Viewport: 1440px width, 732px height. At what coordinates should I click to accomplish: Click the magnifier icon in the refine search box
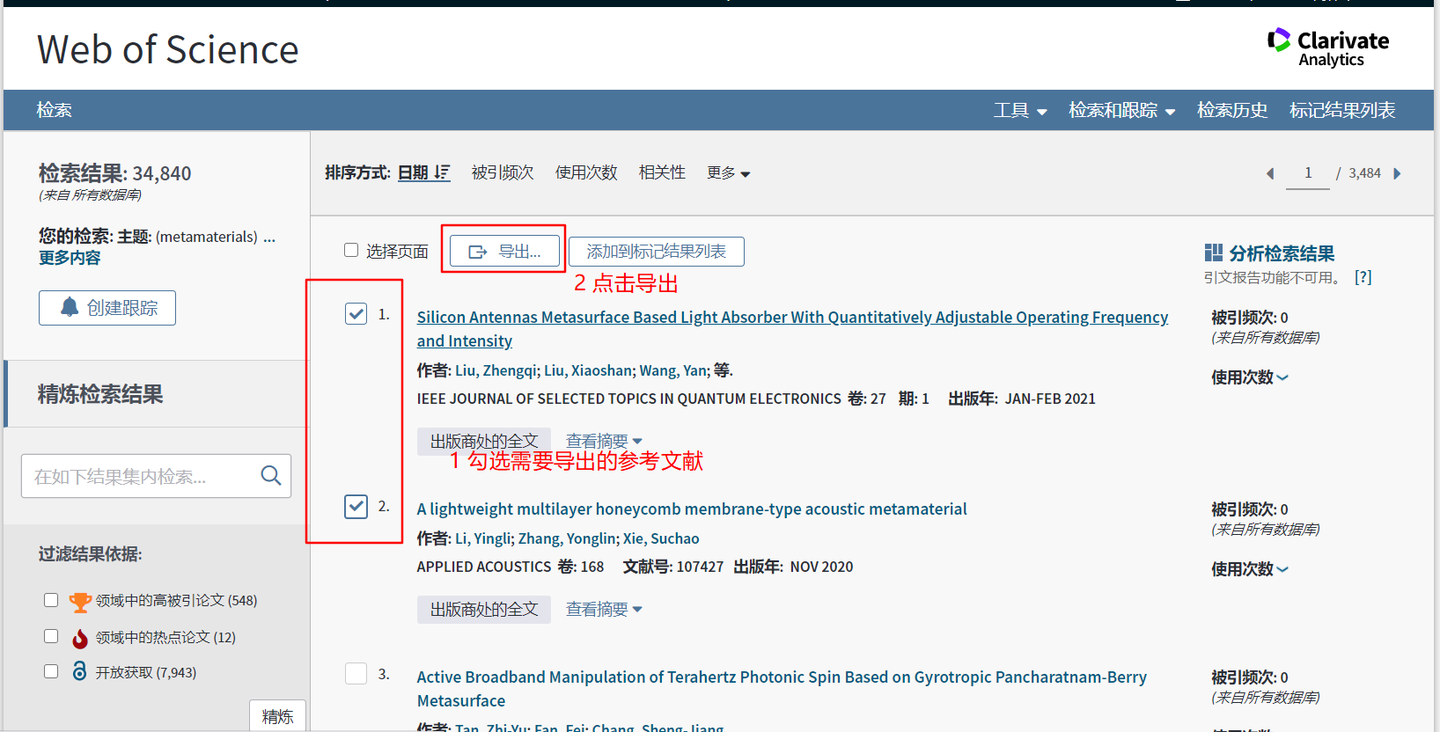pos(270,475)
